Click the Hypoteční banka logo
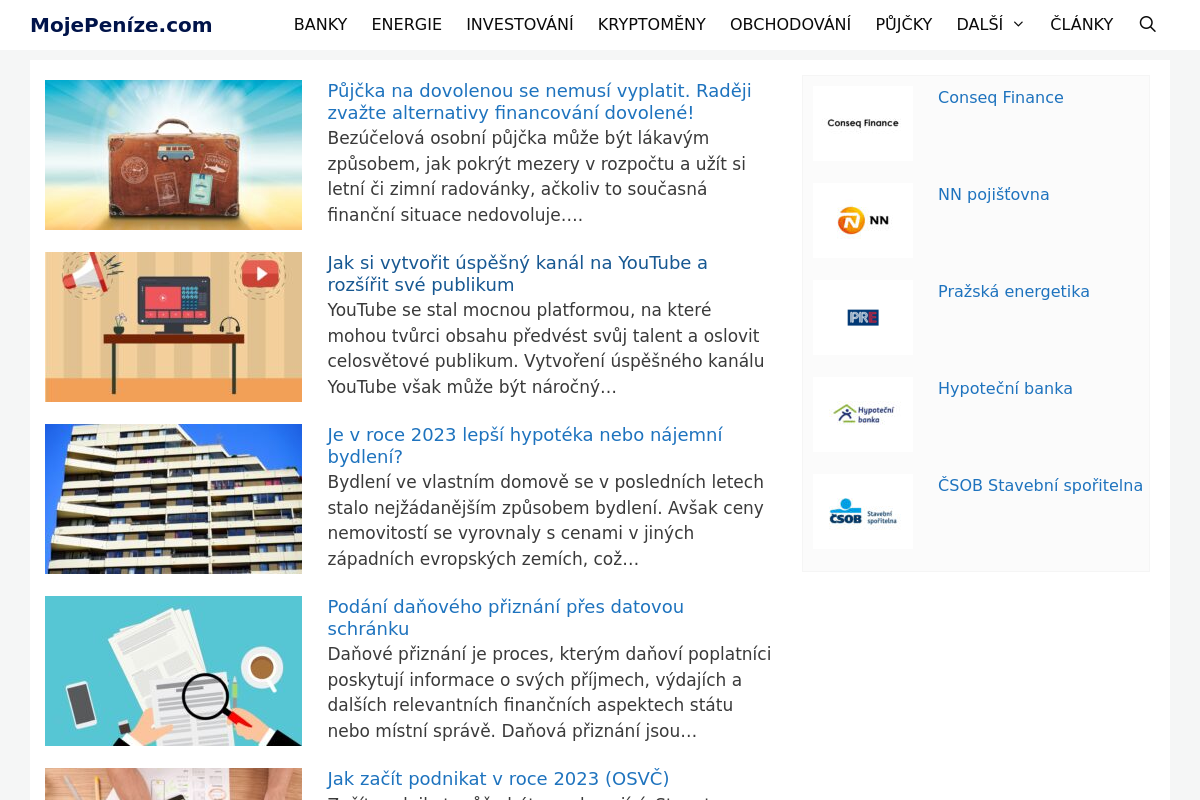This screenshot has height=800, width=1200. coord(863,414)
